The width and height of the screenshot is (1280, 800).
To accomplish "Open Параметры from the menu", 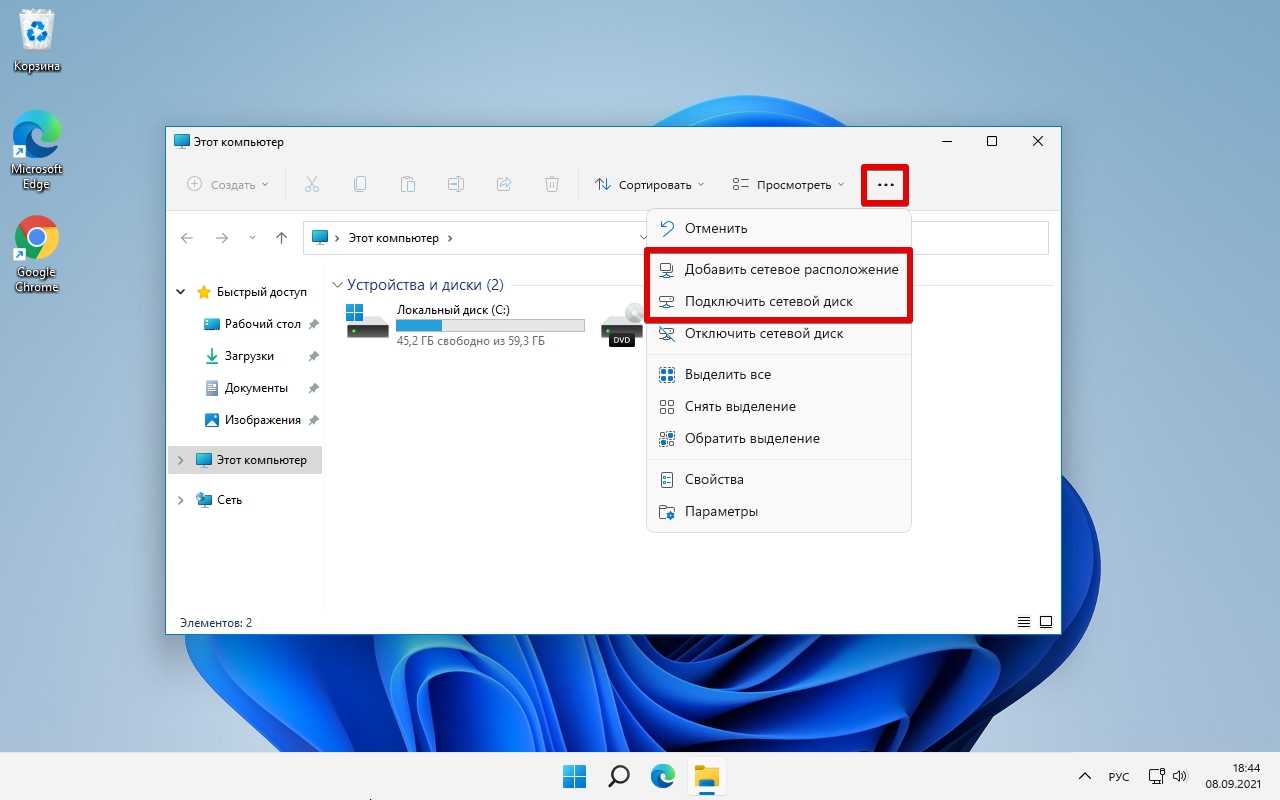I will (779, 511).
